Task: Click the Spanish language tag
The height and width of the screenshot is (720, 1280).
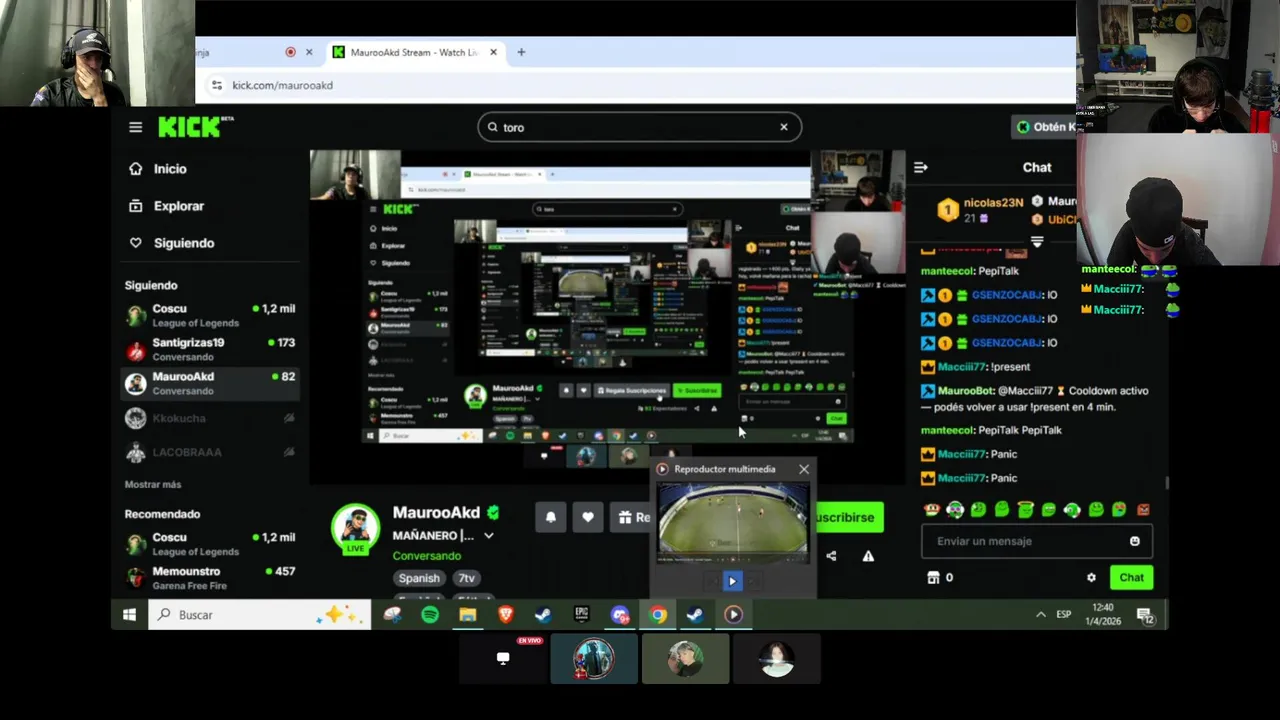Action: click(x=419, y=578)
